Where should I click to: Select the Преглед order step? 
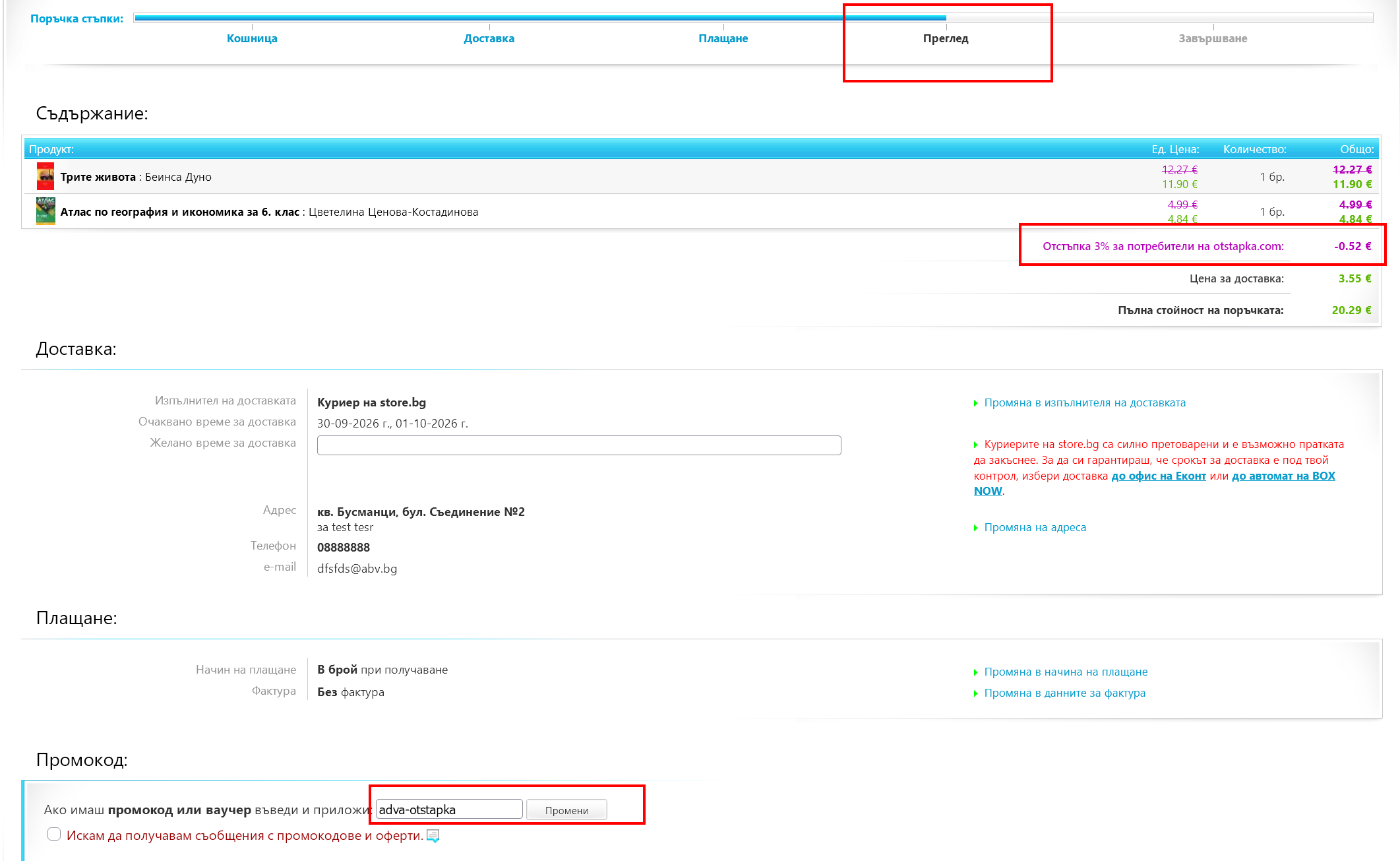click(946, 38)
